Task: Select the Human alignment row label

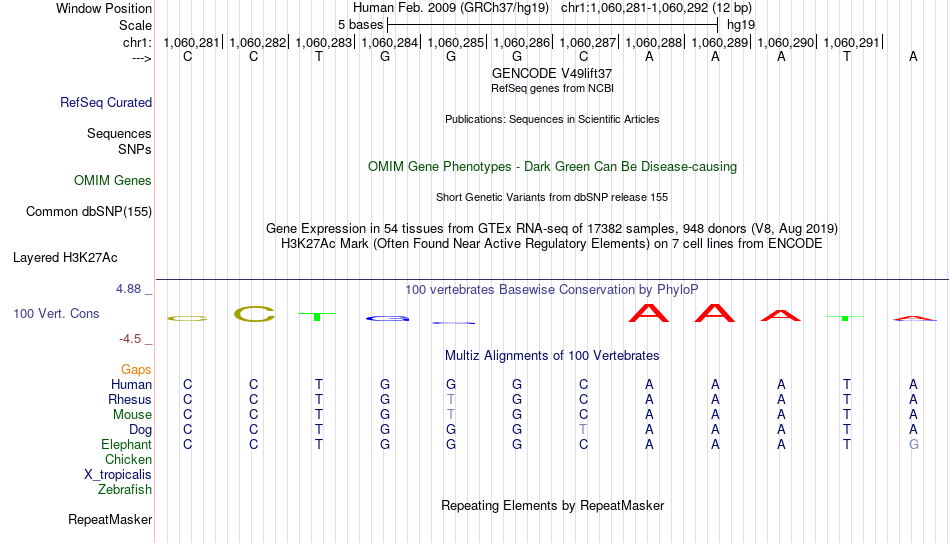Action: point(131,384)
